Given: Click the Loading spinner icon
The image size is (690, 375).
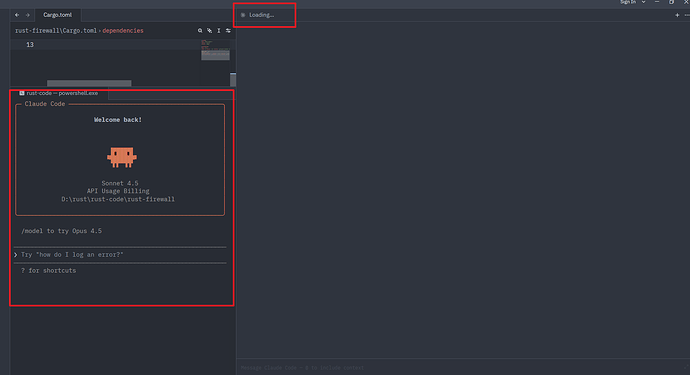Looking at the screenshot, I should pyautogui.click(x=243, y=15).
